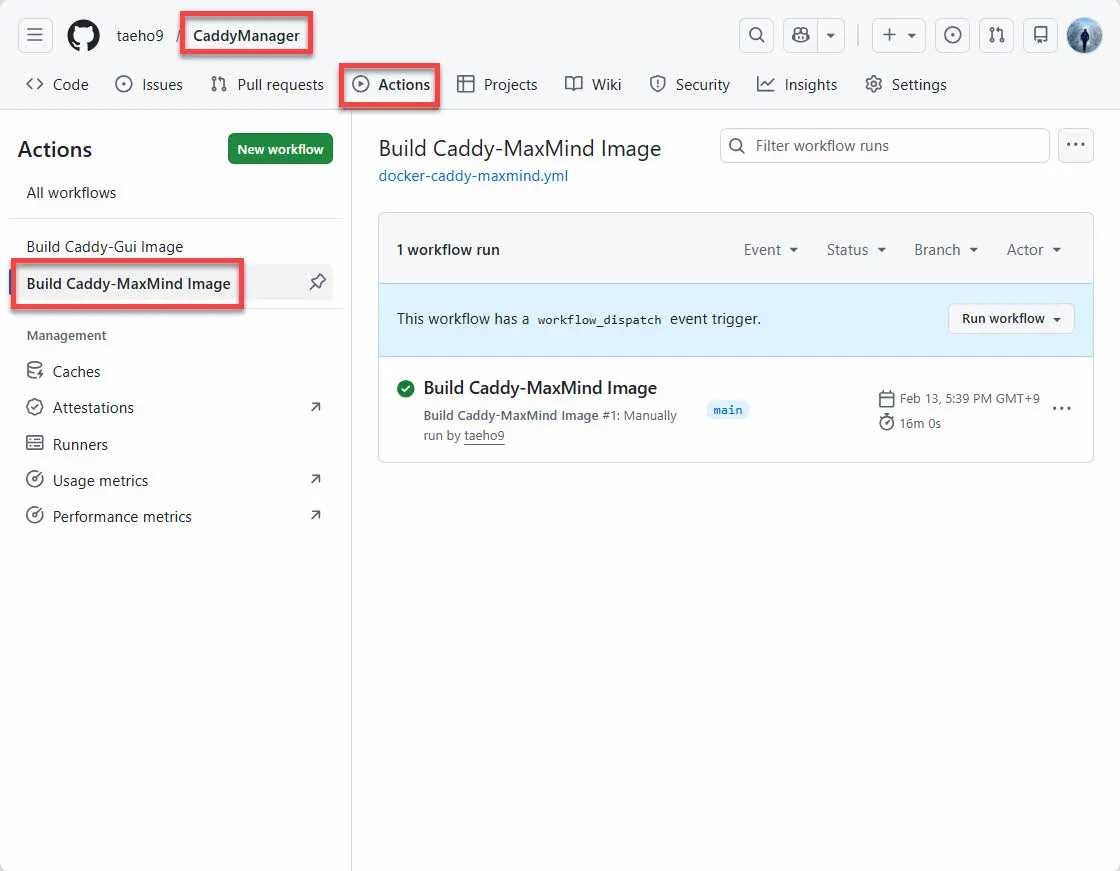Image resolution: width=1120 pixels, height=871 pixels.
Task: Click the run duration stopwatch icon
Action: [x=886, y=422]
